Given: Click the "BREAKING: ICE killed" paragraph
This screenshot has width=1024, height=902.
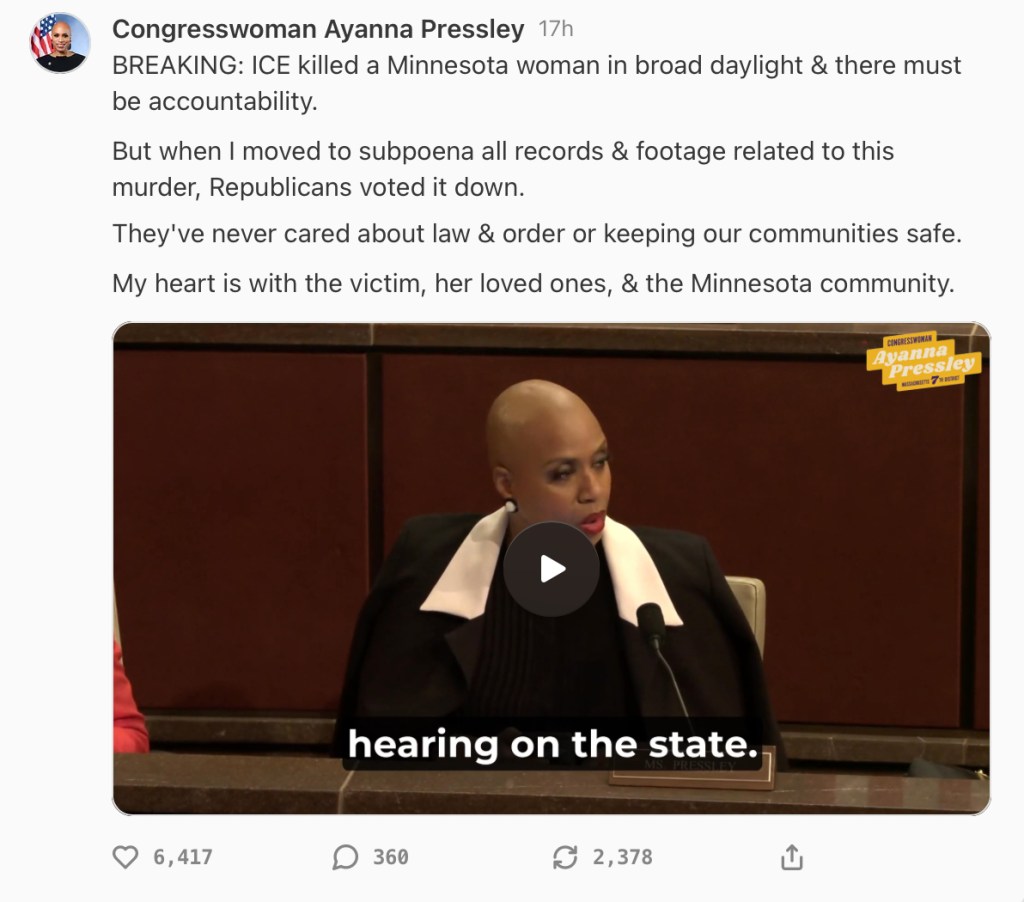Looking at the screenshot, I should tap(537, 83).
